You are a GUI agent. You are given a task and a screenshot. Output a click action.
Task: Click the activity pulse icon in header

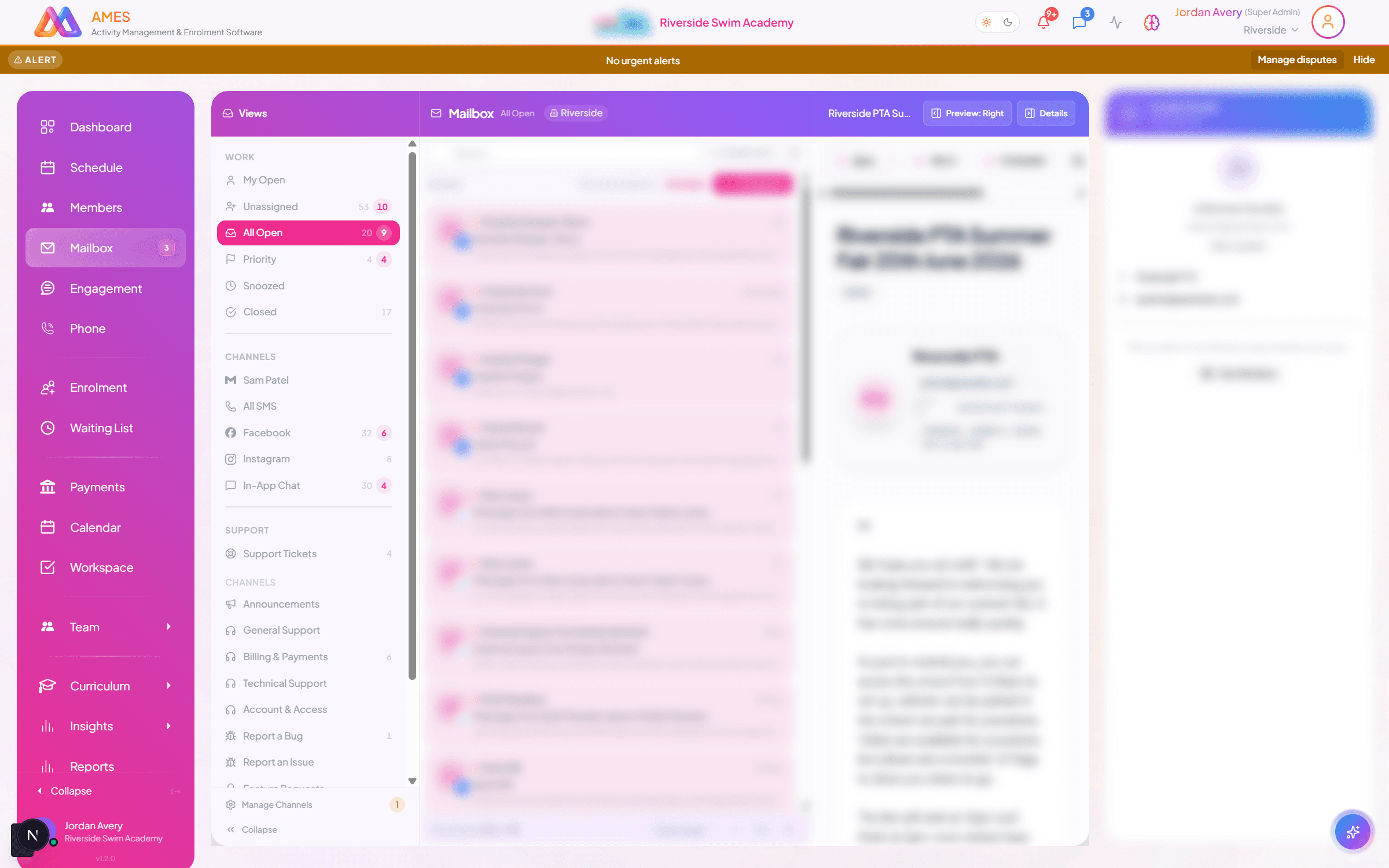pyautogui.click(x=1116, y=23)
